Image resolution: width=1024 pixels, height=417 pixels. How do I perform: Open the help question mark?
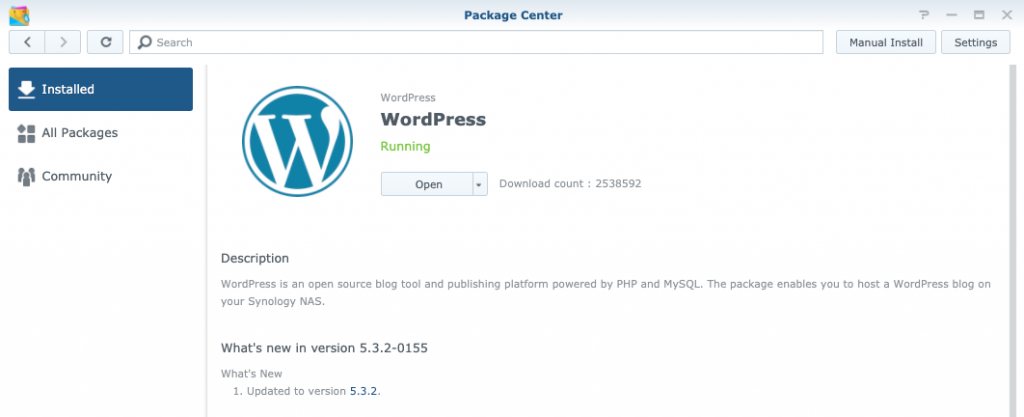[x=924, y=15]
